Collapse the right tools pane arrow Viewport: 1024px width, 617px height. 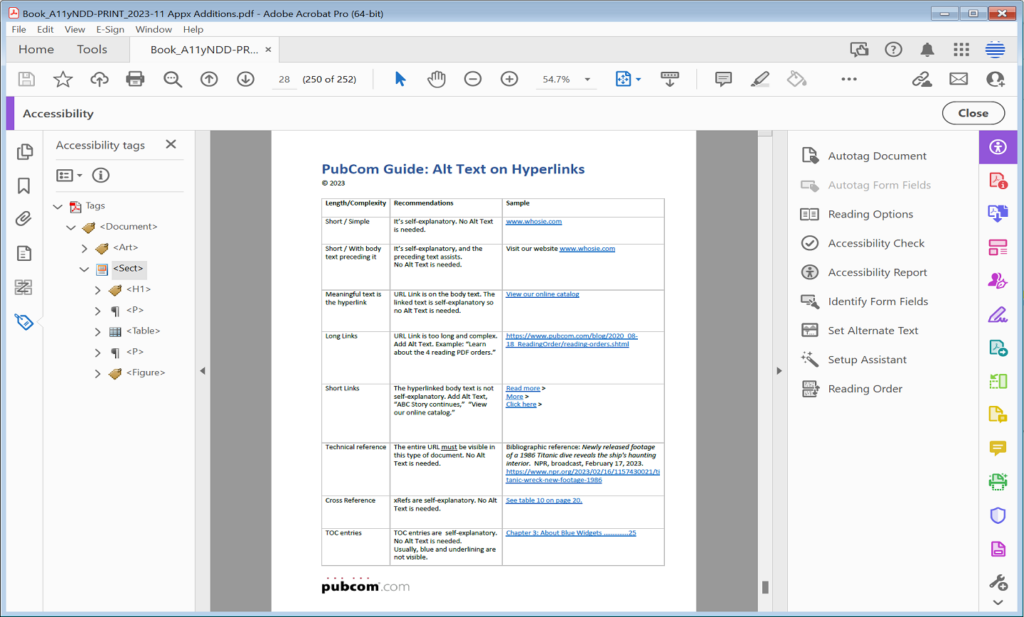pyautogui.click(x=779, y=371)
